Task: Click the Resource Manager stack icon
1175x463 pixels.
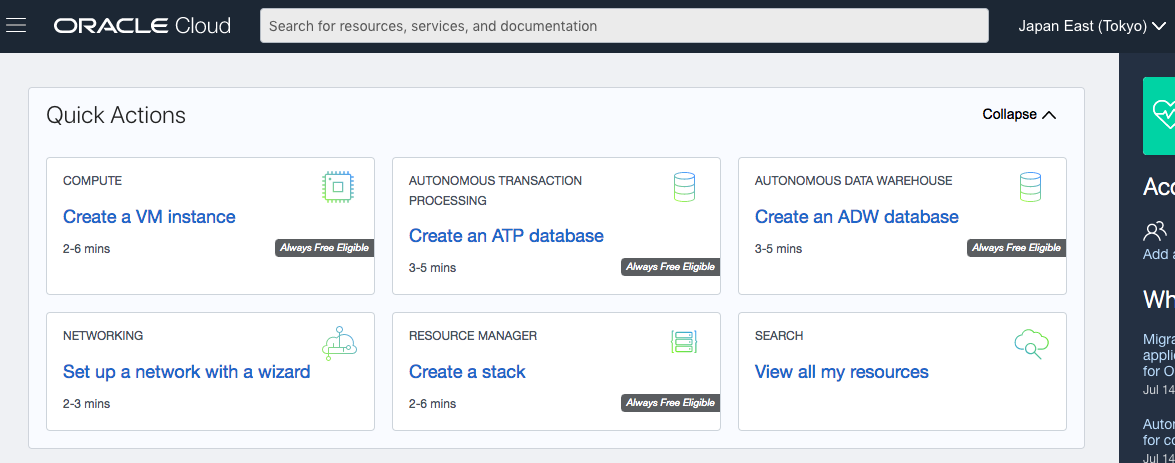Action: 684,343
